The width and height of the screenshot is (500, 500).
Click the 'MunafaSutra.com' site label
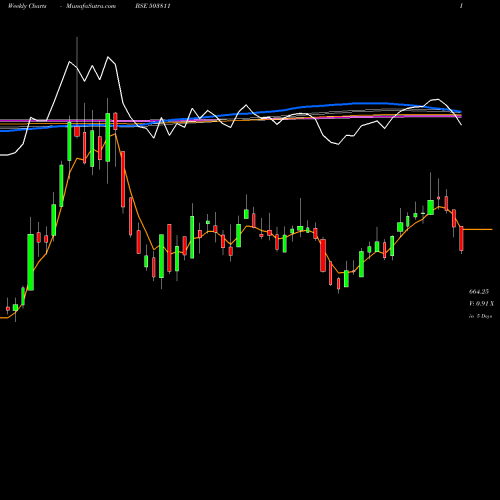pos(91,6)
